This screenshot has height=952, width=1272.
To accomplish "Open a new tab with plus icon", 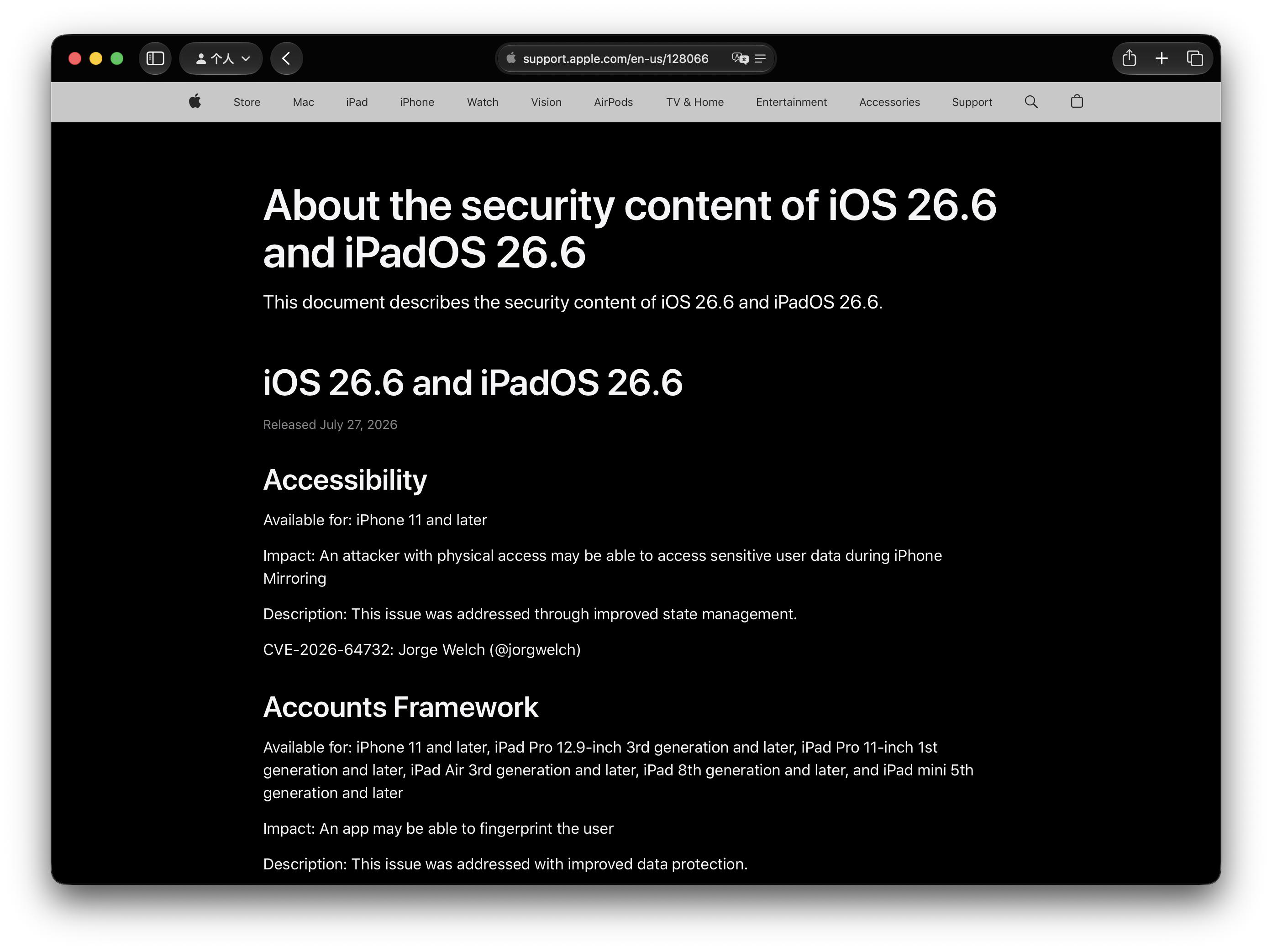I will tap(1162, 58).
